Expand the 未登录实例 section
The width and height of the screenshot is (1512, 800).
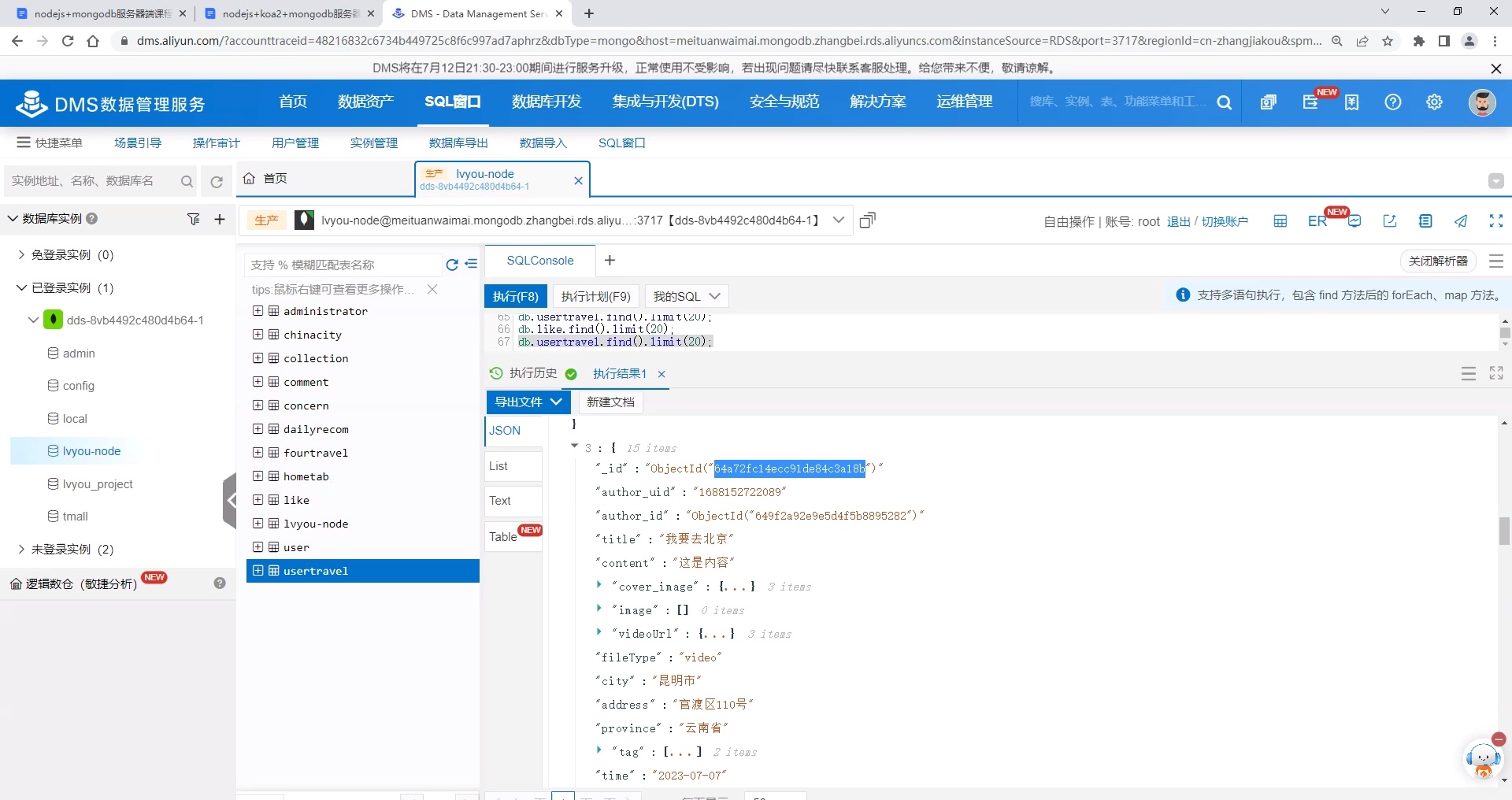[x=21, y=549]
